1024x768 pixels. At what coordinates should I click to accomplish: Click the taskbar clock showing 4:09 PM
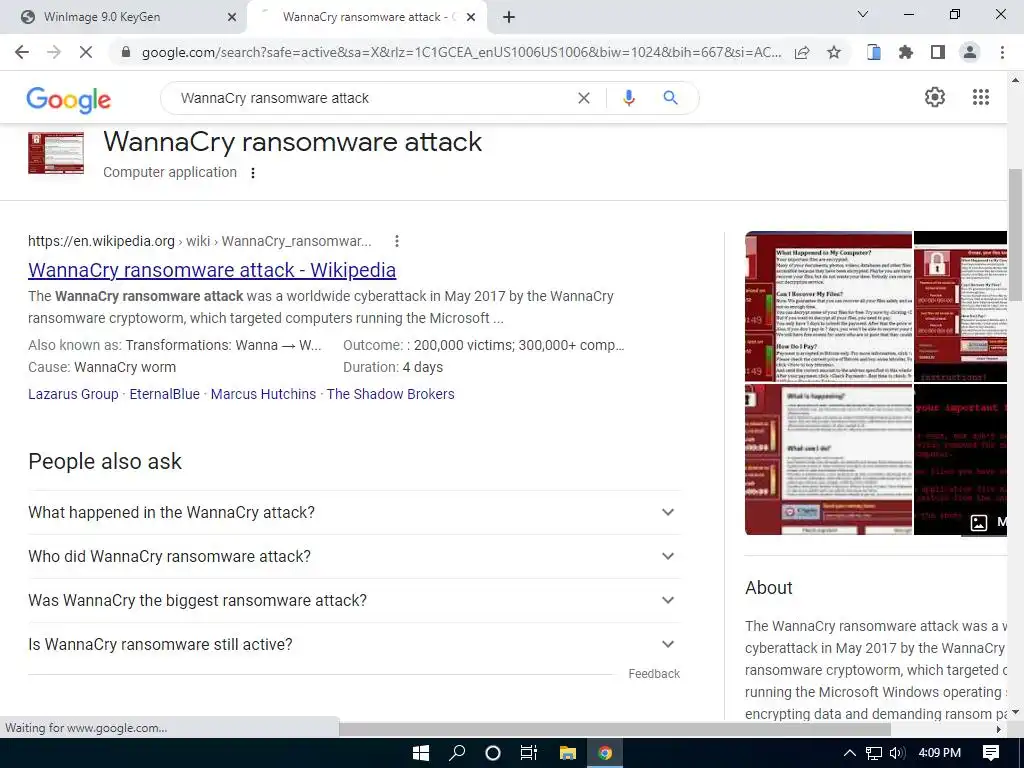pyautogui.click(x=939, y=753)
